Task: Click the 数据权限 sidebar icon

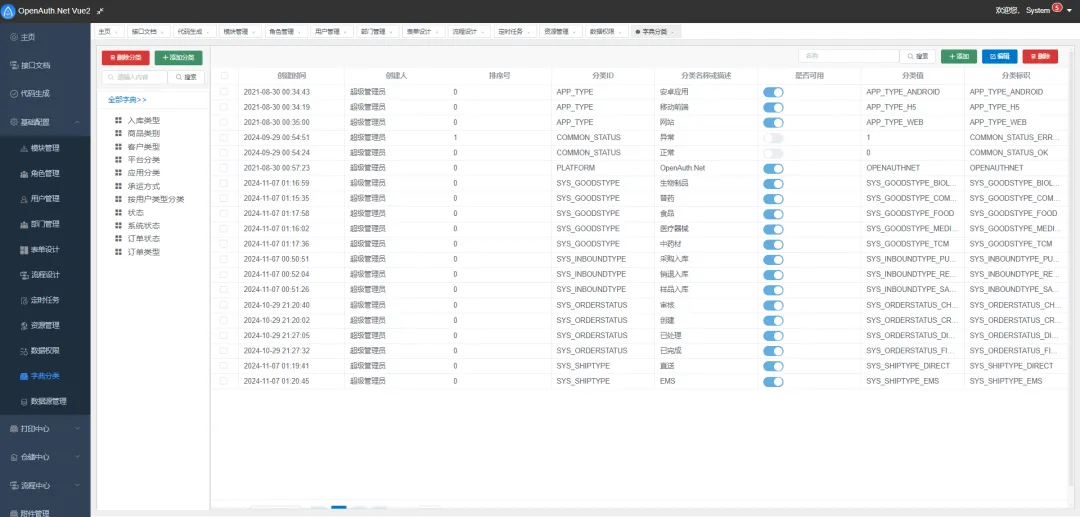Action: [24, 350]
